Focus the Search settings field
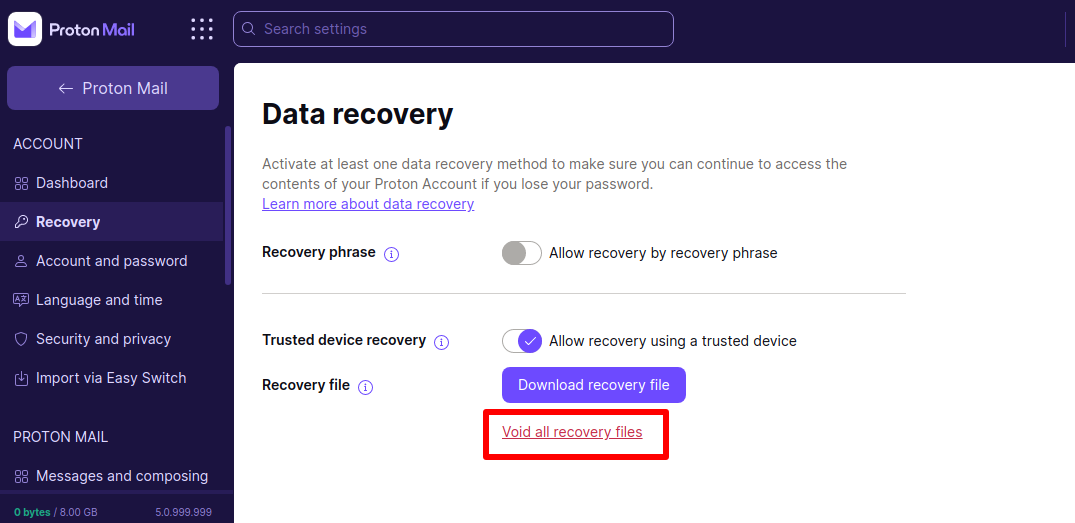The image size is (1075, 523). (453, 29)
